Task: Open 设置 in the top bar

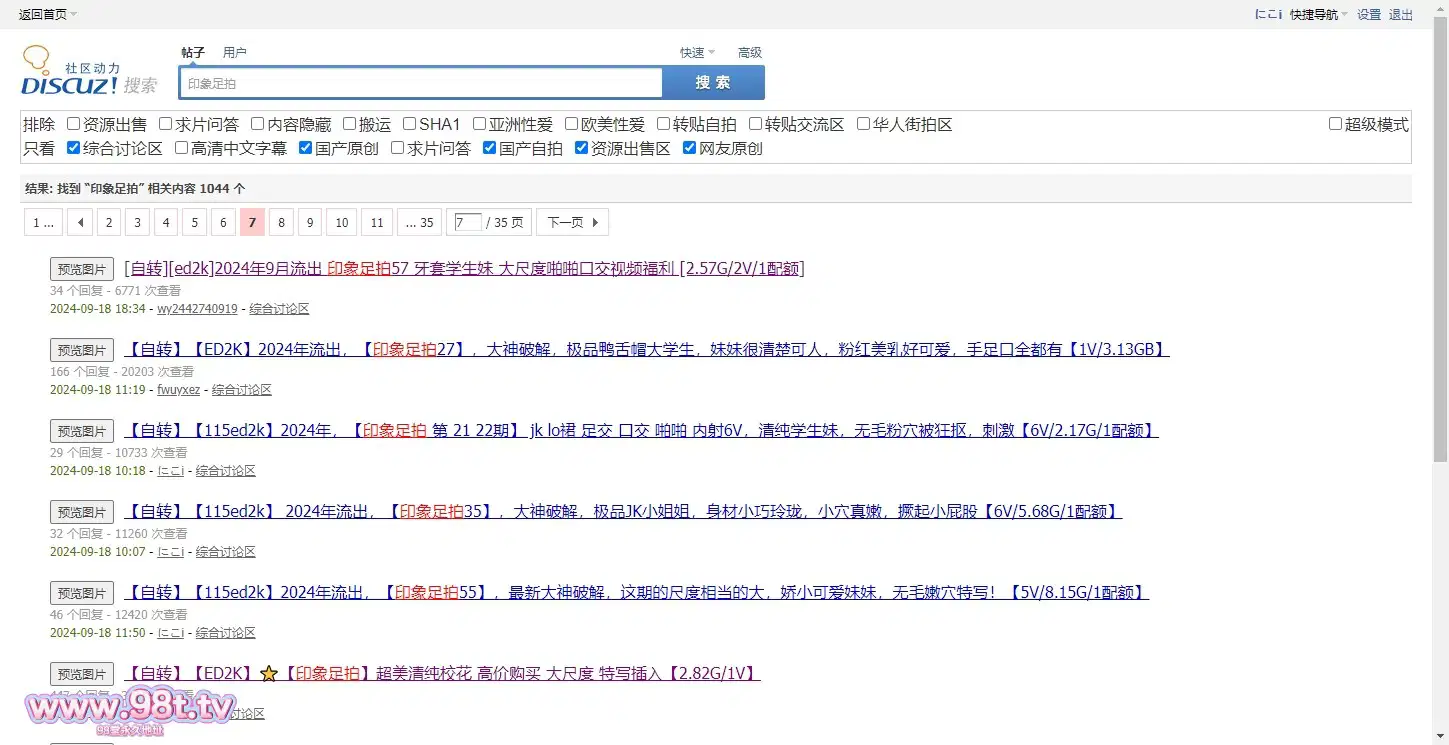Action: (1369, 14)
